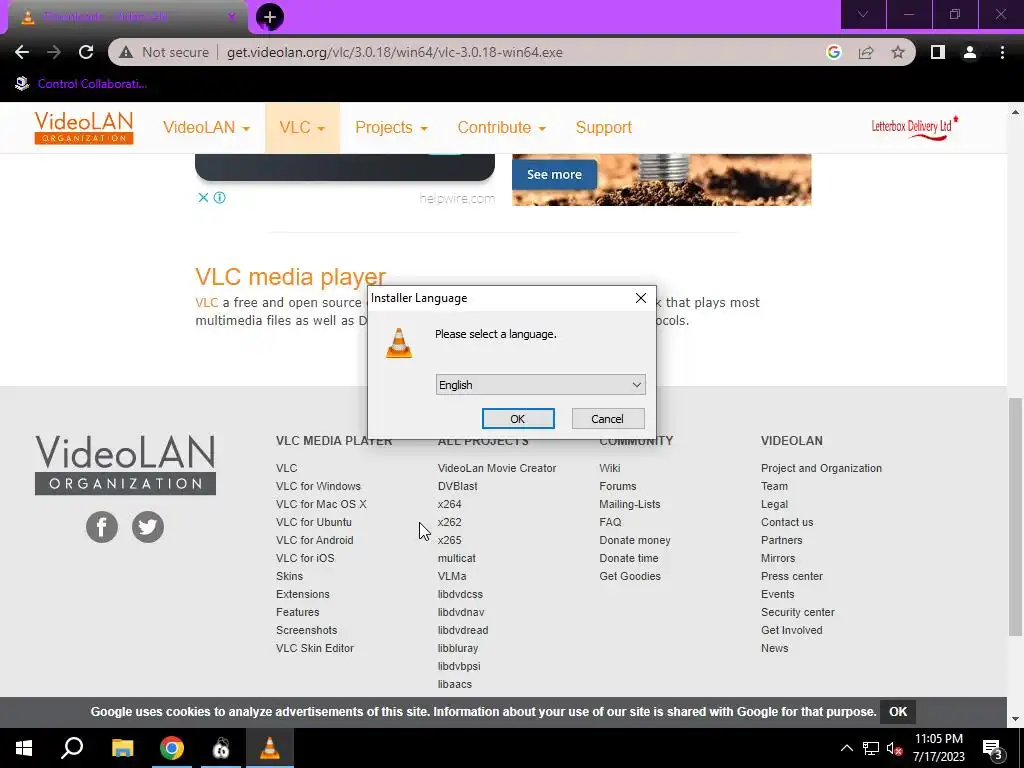Open the Wiki community link

(610, 468)
